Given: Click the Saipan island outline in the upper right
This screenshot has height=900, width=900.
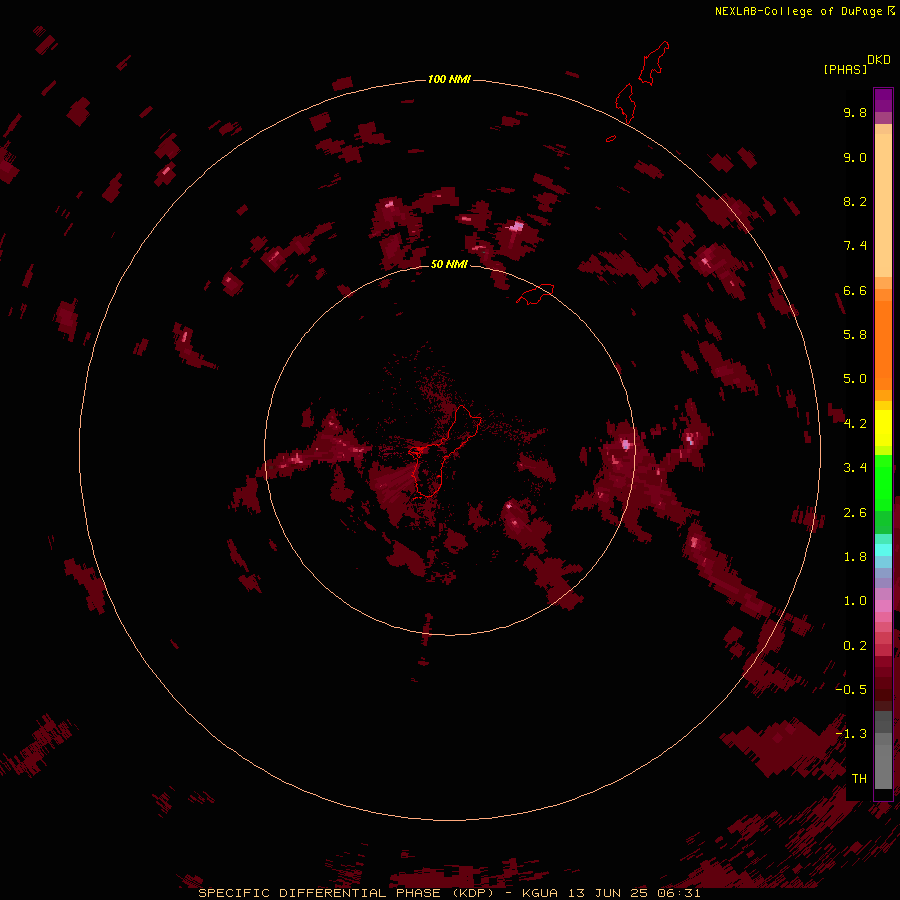Looking at the screenshot, I should point(654,63).
